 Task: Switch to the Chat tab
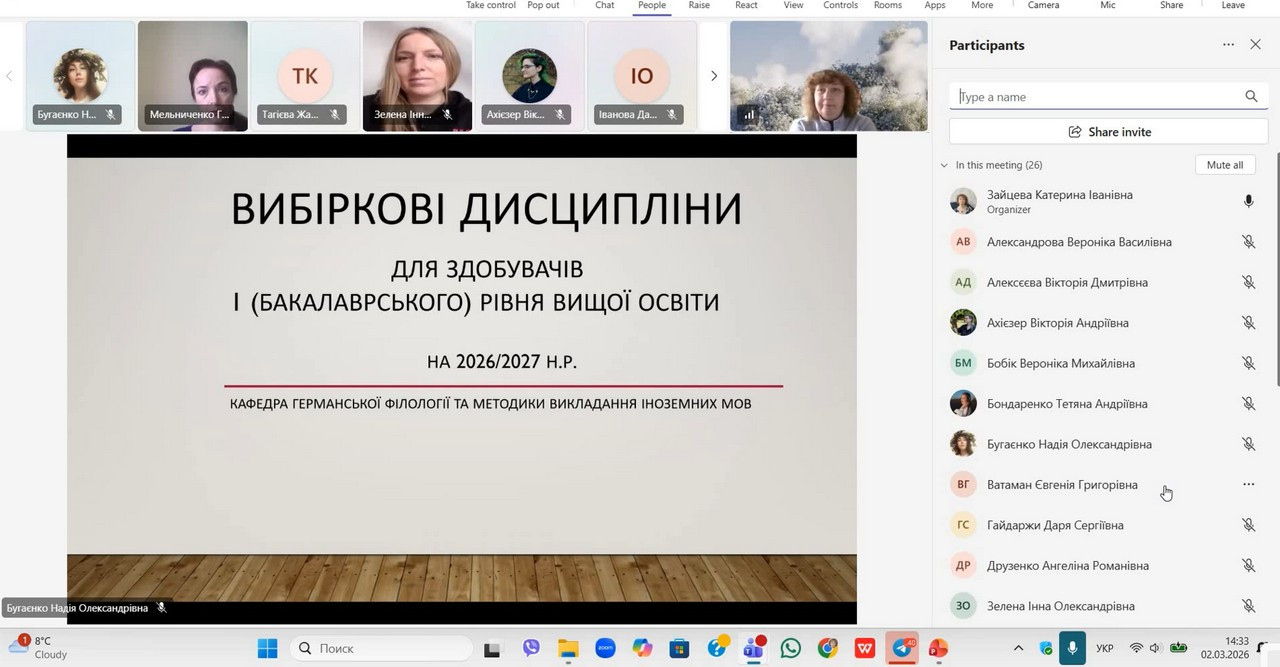click(605, 6)
